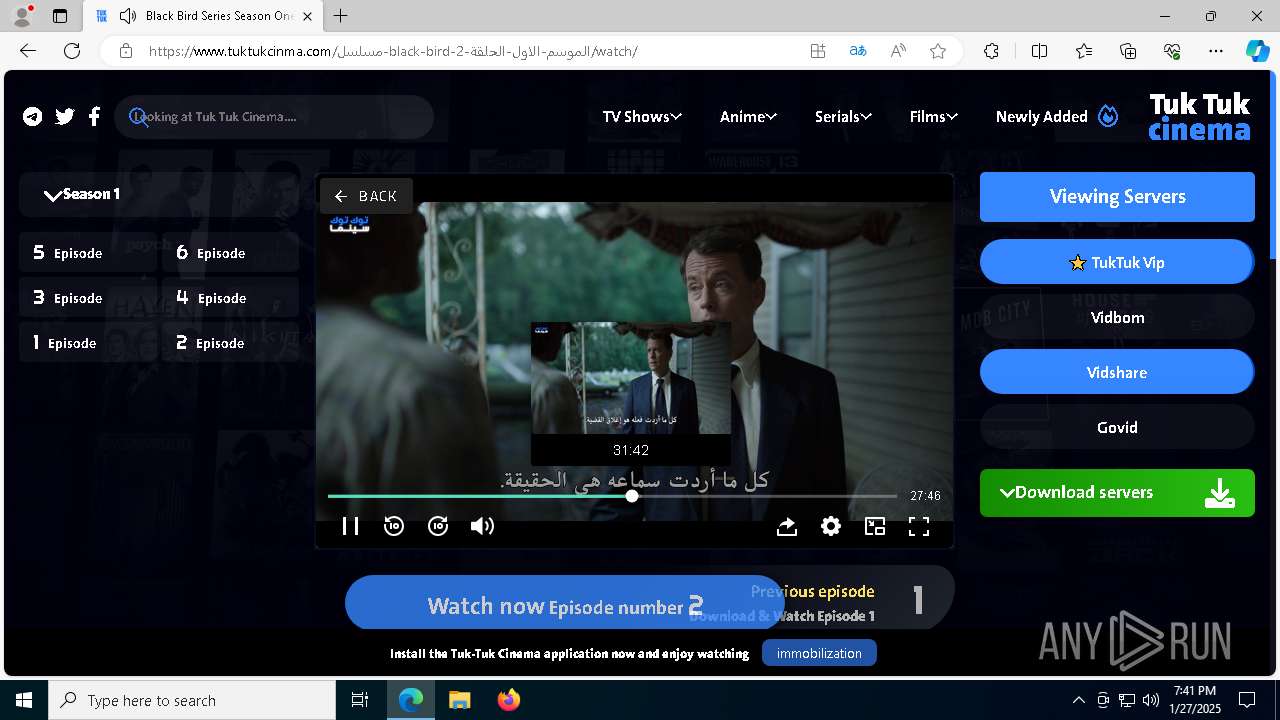Click the Tuk Tuk Cinema logo

(x=1199, y=117)
